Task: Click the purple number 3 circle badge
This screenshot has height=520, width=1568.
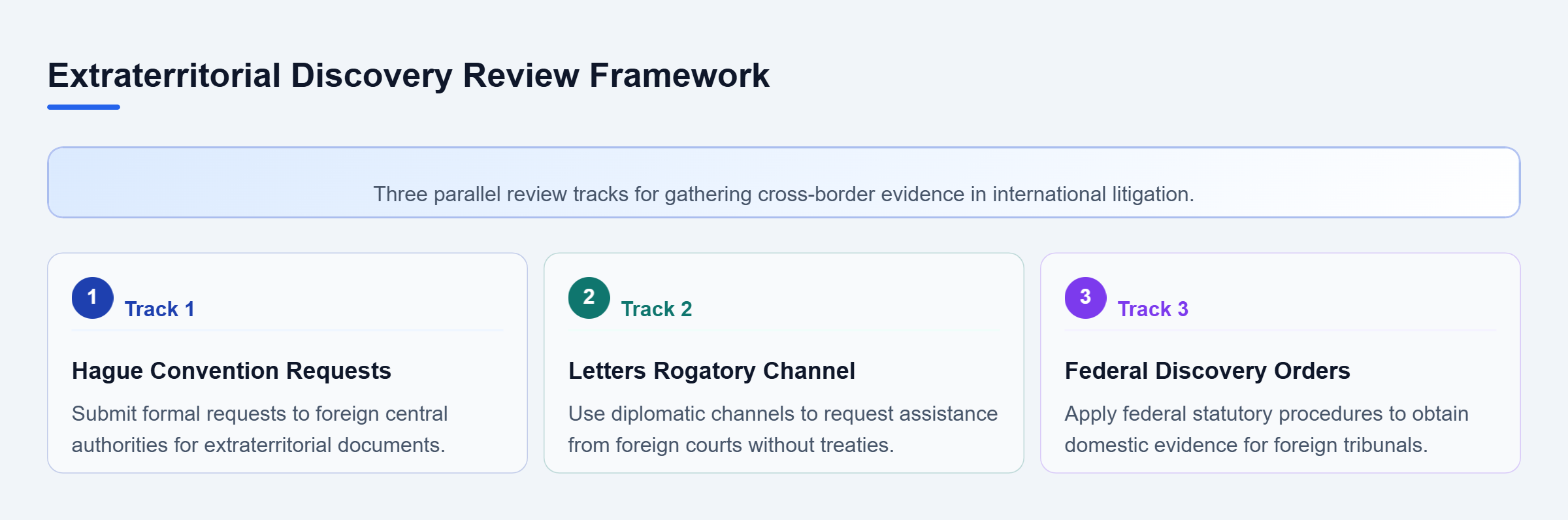Action: pyautogui.click(x=1086, y=298)
